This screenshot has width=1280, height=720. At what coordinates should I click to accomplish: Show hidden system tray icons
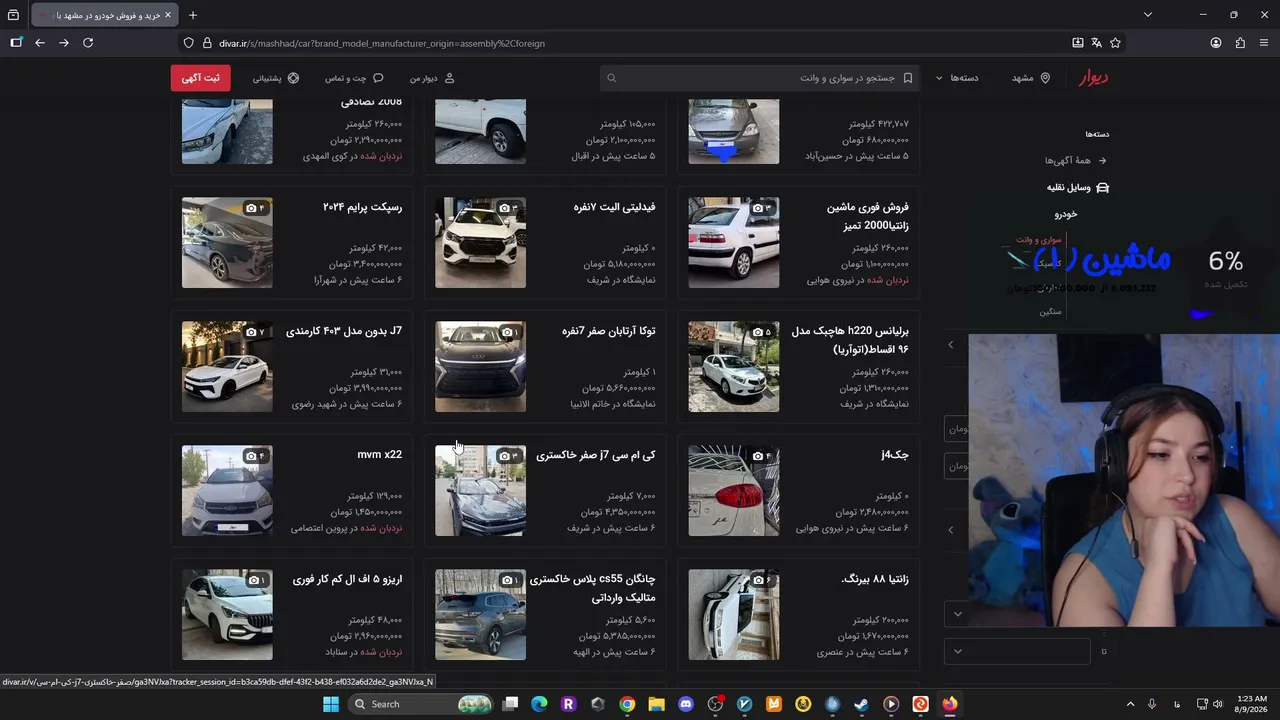point(1131,704)
